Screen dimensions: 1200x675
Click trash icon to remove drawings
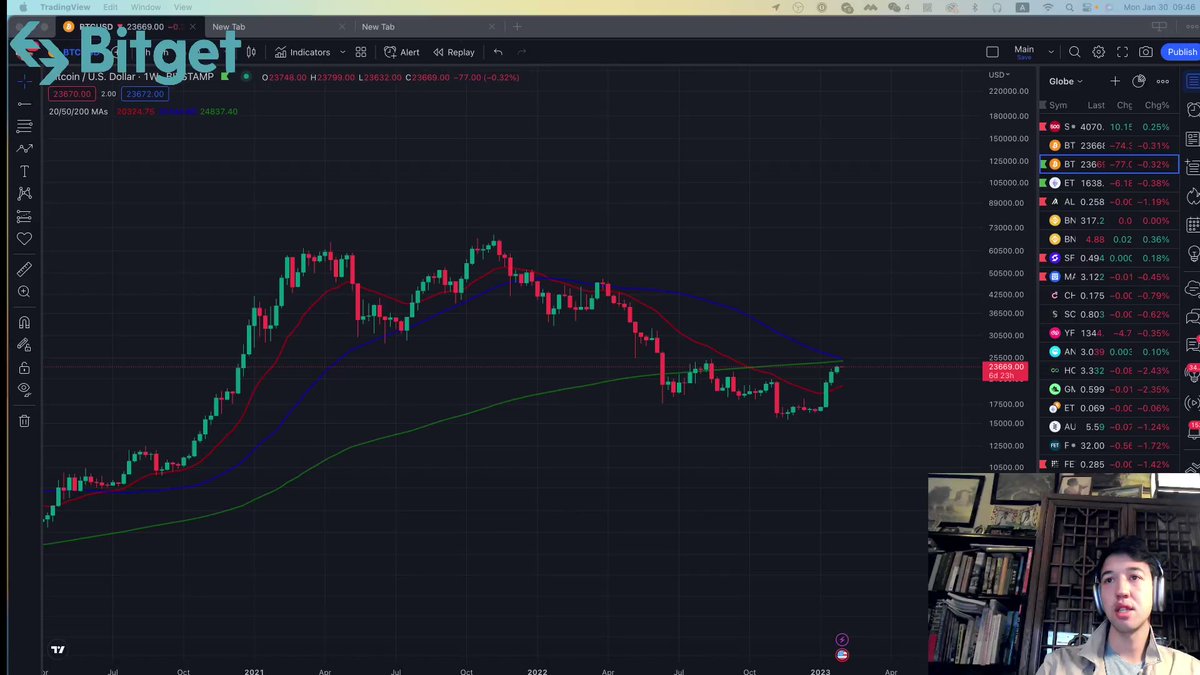pyautogui.click(x=24, y=421)
